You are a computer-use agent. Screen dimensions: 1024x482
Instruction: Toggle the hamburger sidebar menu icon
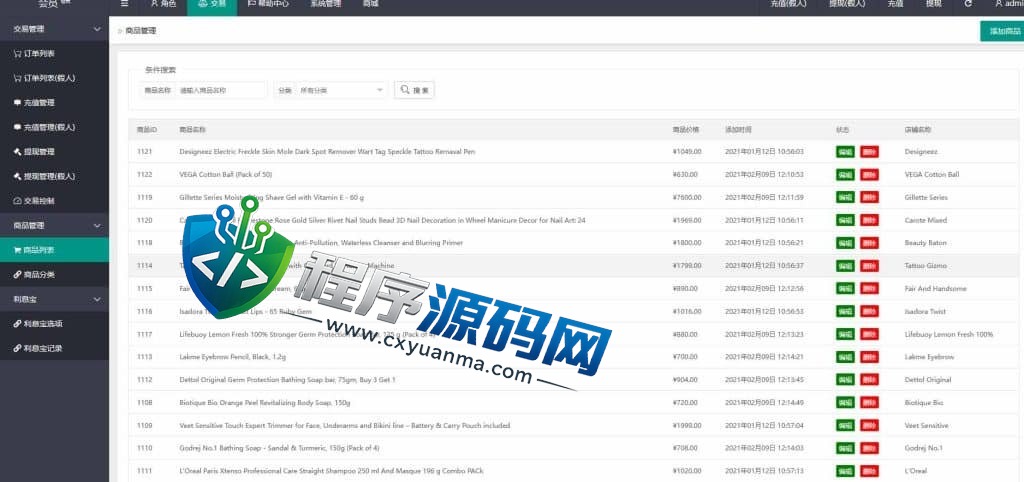[x=124, y=4]
